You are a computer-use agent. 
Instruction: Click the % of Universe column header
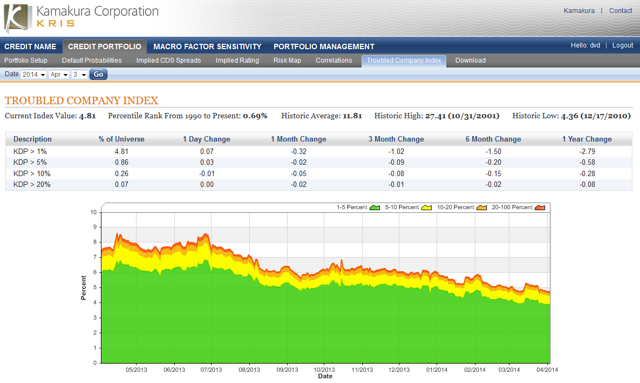pos(121,139)
